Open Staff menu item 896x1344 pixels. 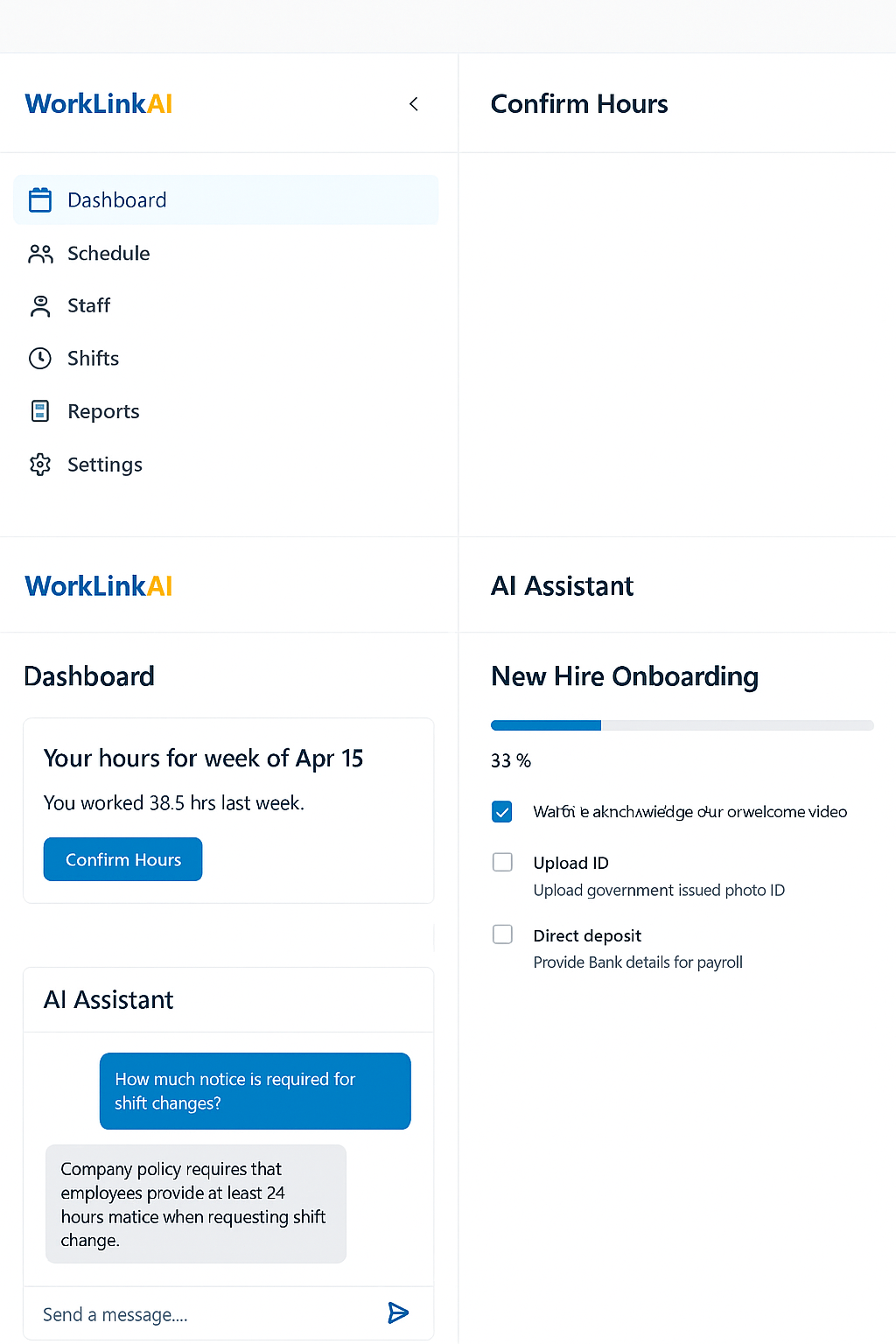(x=226, y=306)
